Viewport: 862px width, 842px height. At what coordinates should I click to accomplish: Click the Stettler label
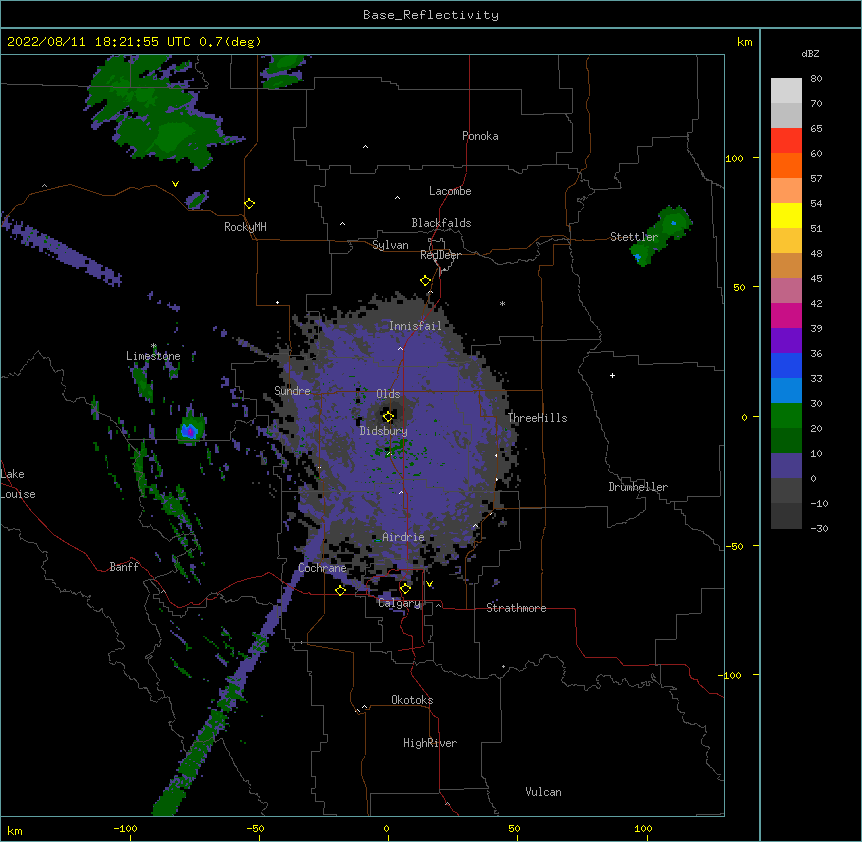(x=634, y=237)
